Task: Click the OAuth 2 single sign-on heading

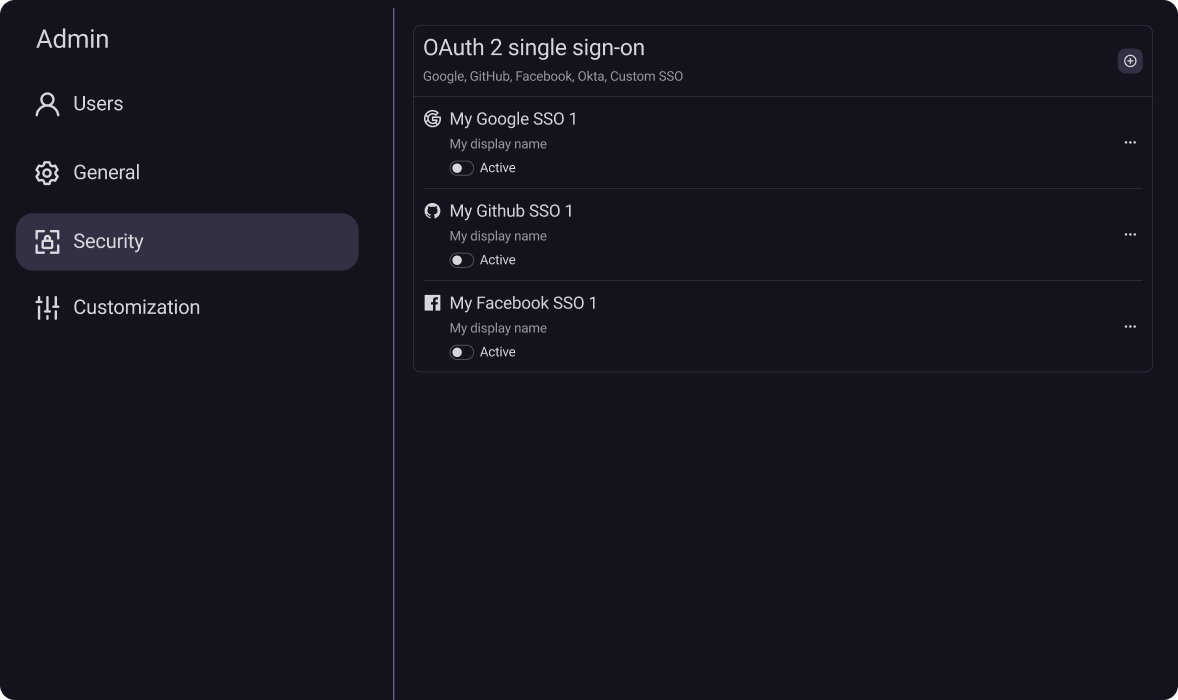Action: pyautogui.click(x=533, y=48)
